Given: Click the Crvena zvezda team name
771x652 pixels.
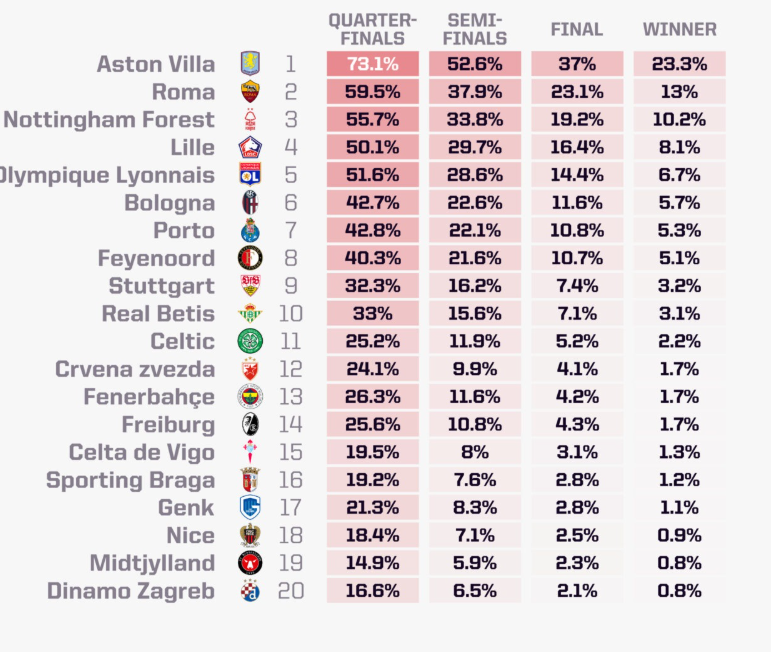Looking at the screenshot, I should click(135, 369).
